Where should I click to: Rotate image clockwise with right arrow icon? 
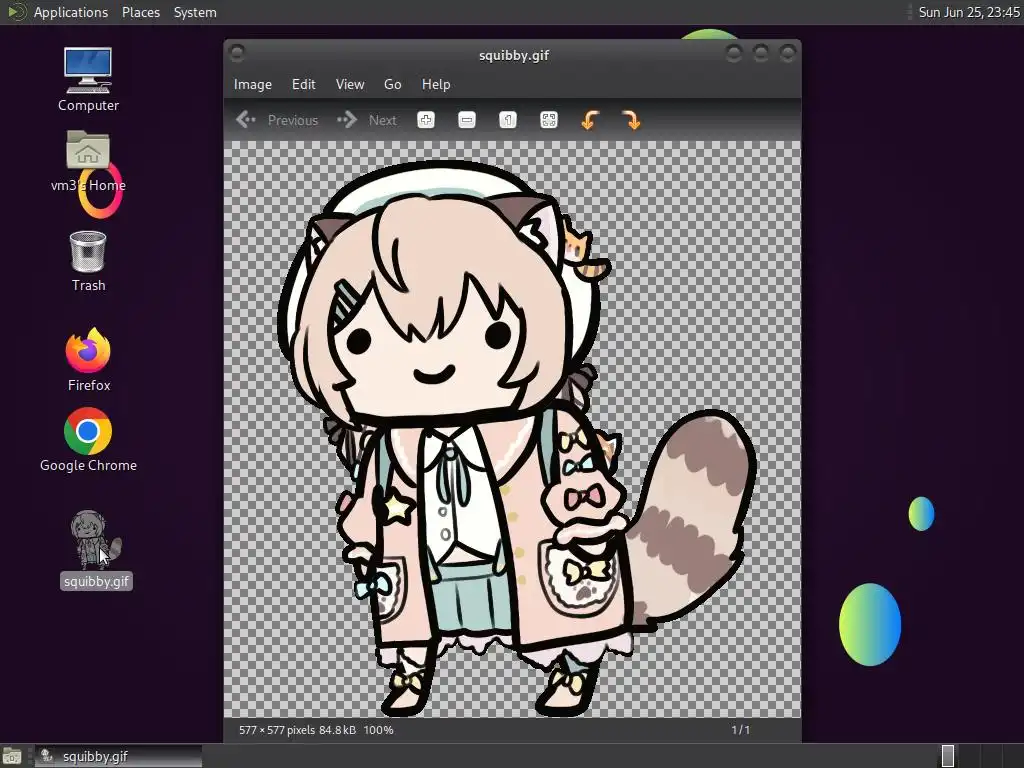pos(631,120)
